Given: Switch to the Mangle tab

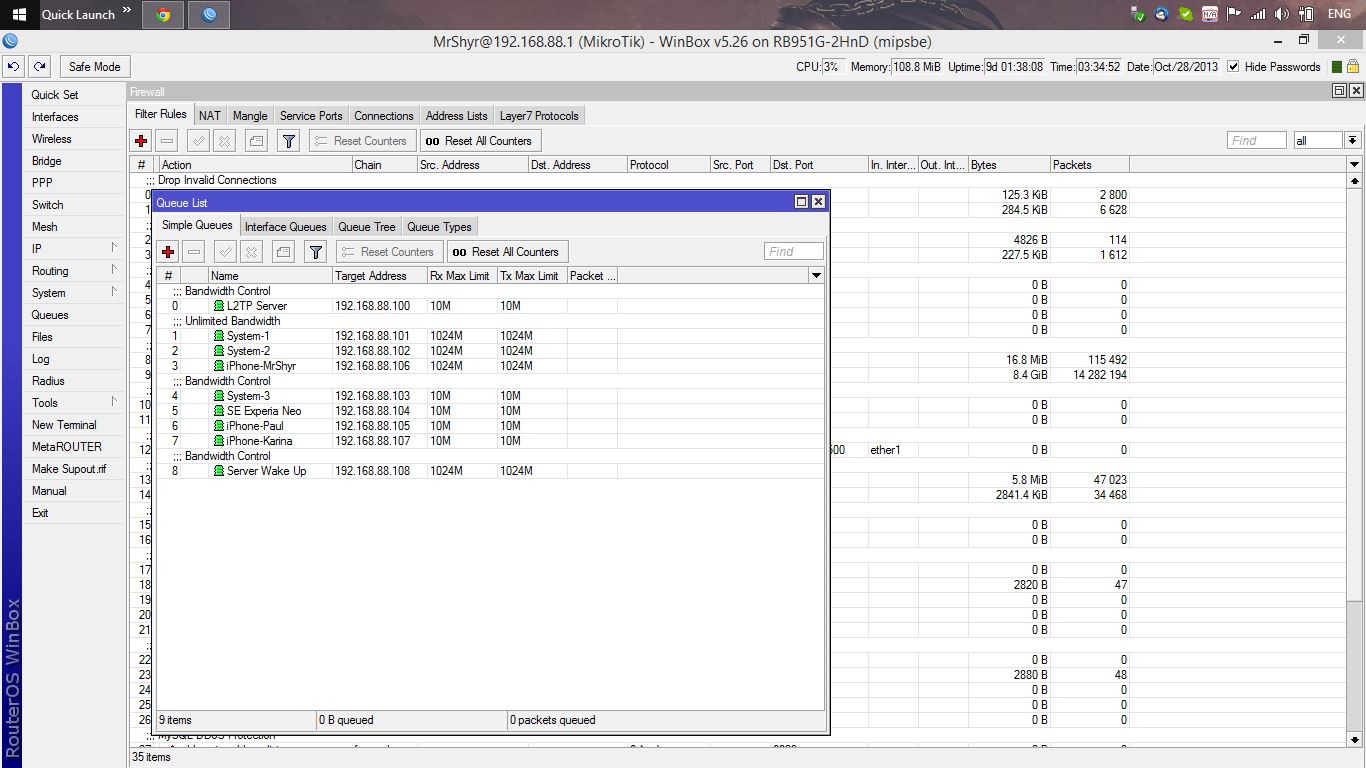Looking at the screenshot, I should pos(250,116).
